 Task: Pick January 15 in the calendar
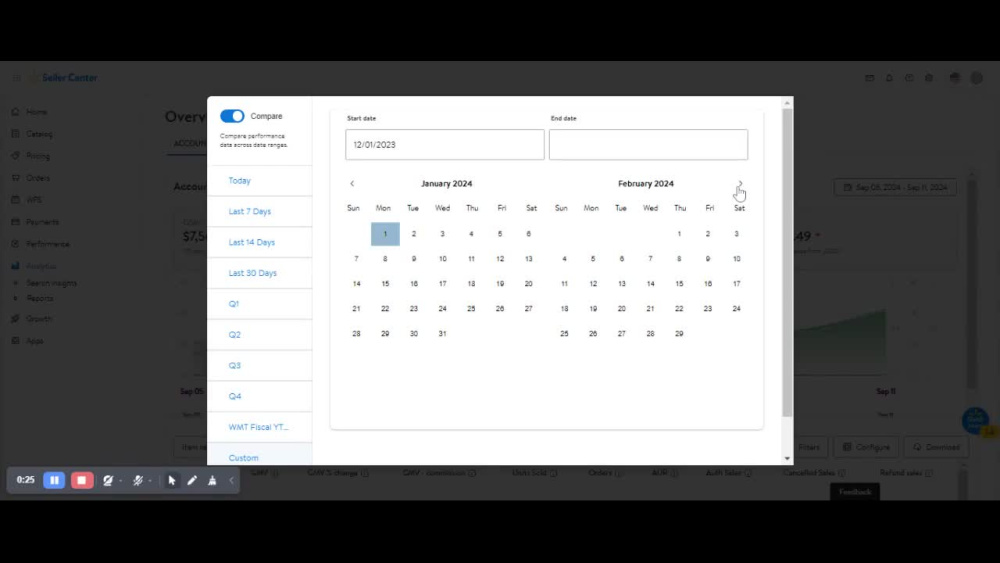click(385, 284)
